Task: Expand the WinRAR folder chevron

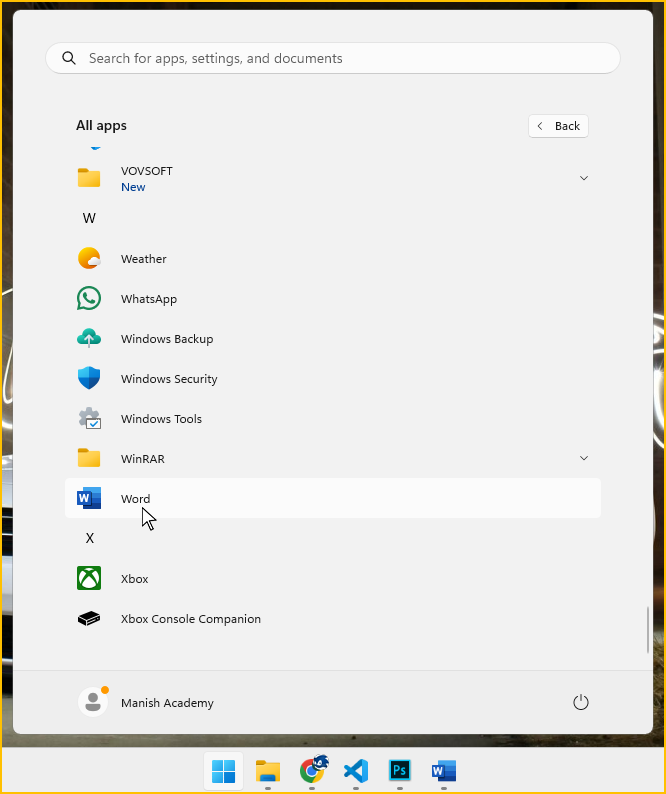Action: tap(584, 458)
